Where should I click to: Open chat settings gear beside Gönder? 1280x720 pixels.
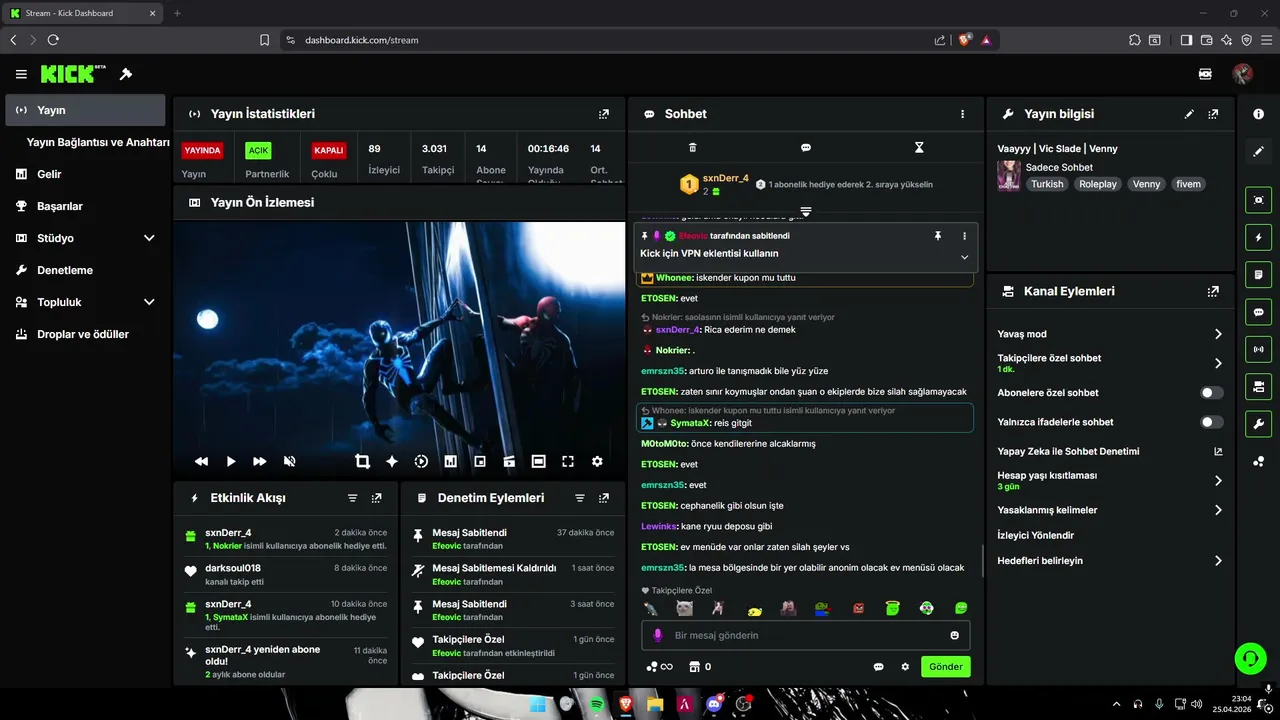pos(906,667)
